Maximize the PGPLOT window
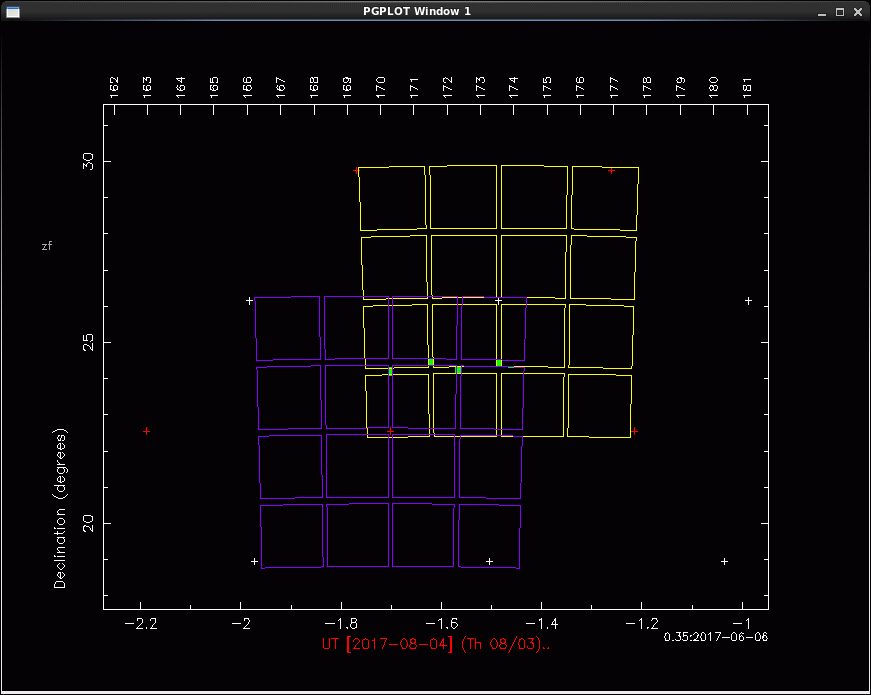The image size is (871, 695). (840, 12)
